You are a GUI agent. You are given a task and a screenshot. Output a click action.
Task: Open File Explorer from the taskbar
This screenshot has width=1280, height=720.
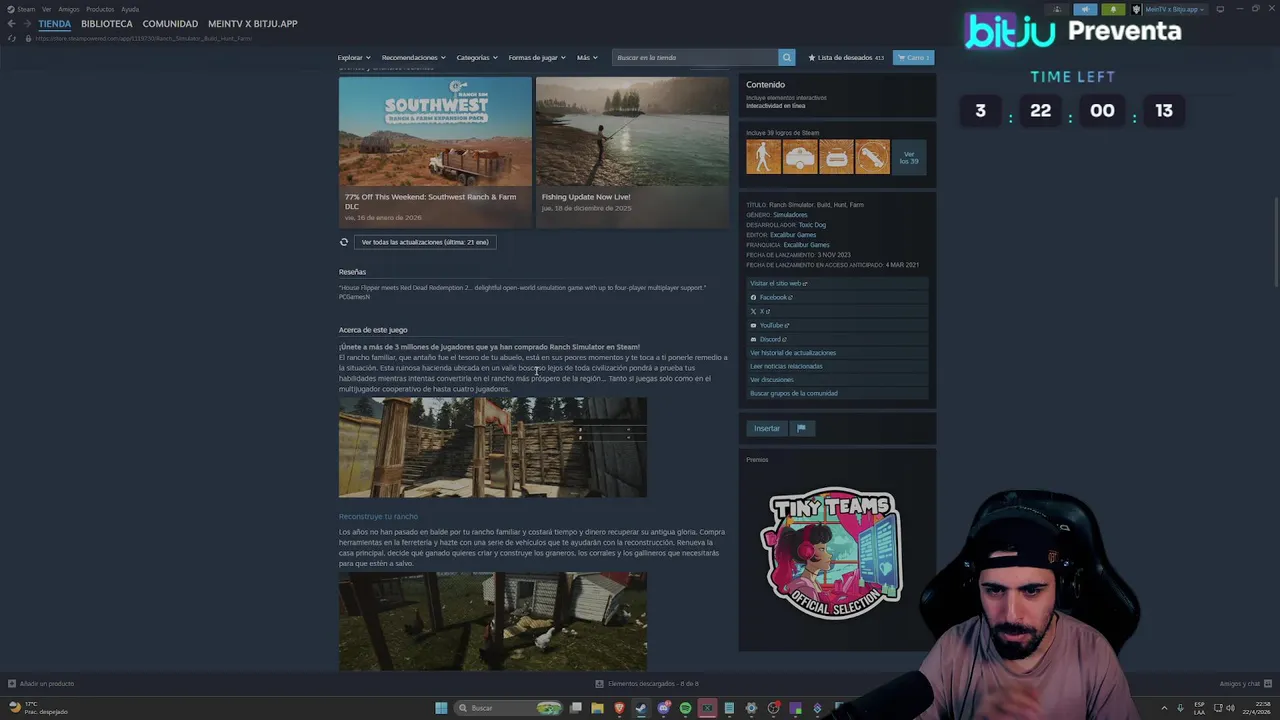(x=597, y=708)
